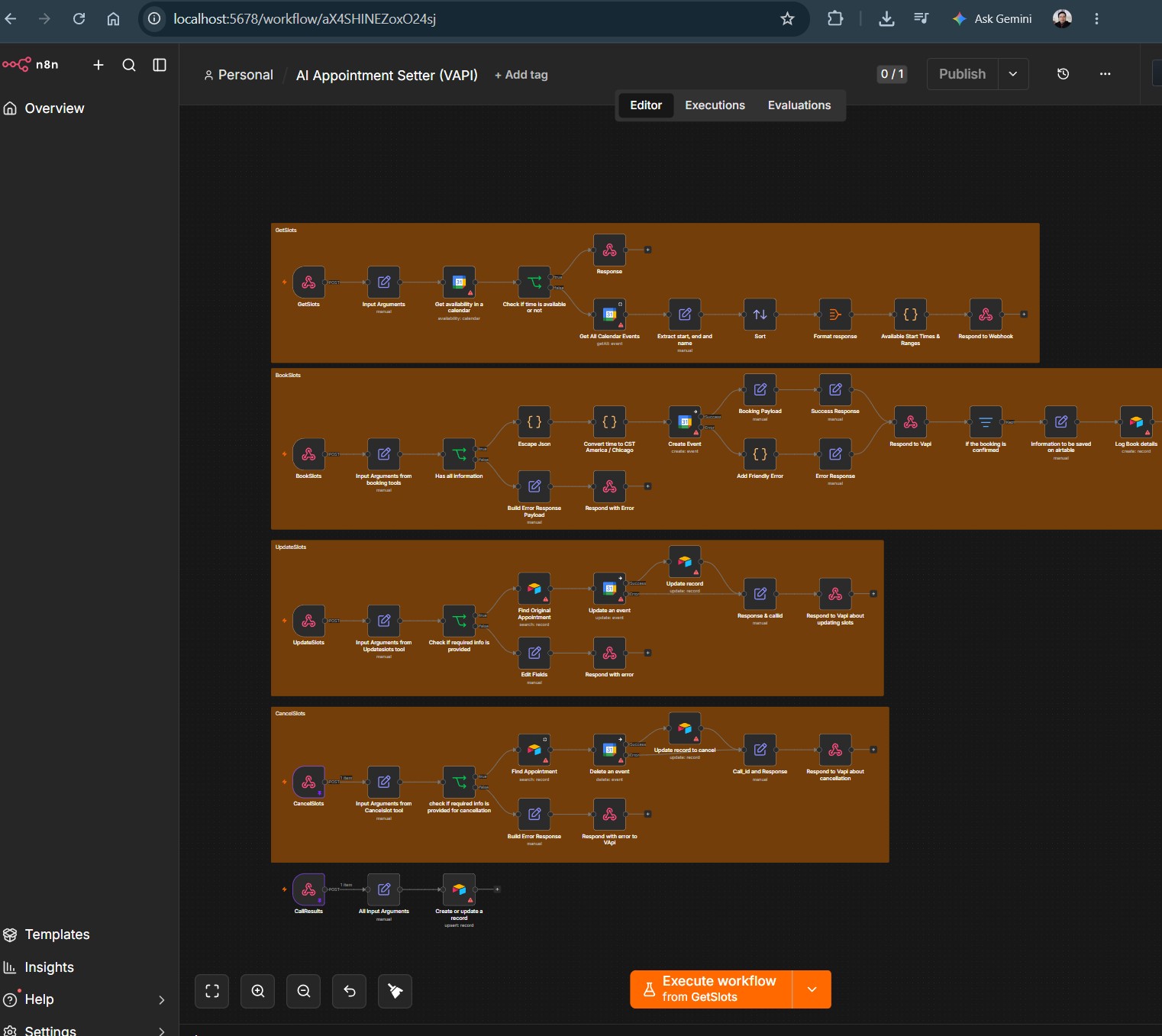
Task: Select Check if time is available node
Action: [x=534, y=282]
